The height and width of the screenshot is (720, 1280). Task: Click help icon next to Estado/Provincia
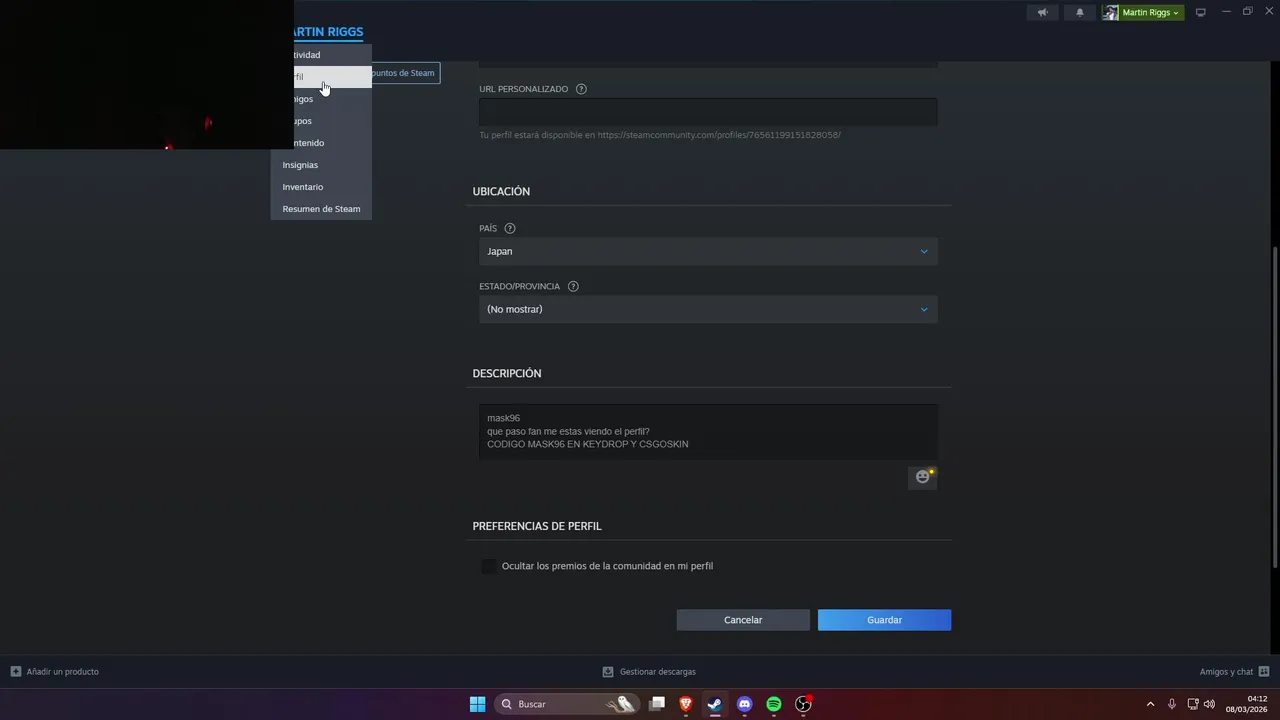(x=573, y=286)
